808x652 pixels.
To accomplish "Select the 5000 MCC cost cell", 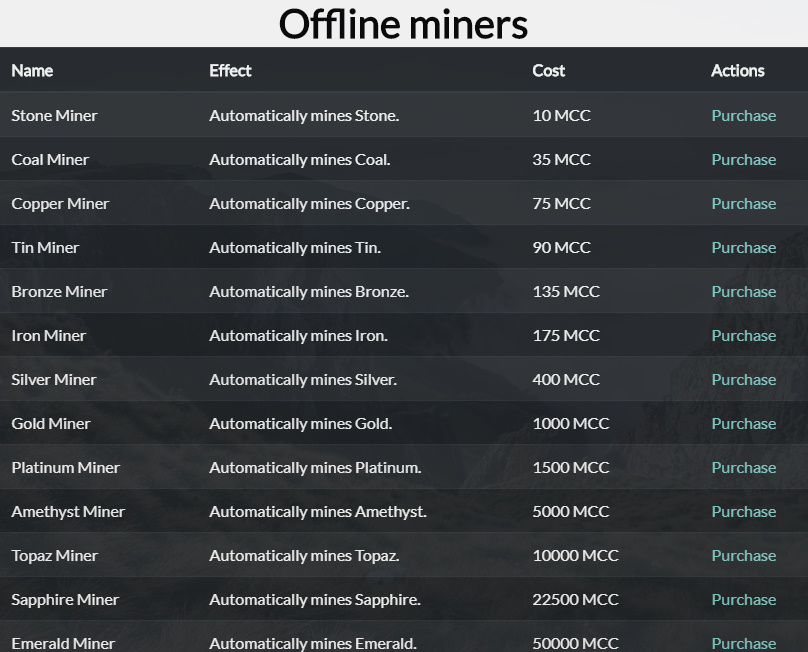I will tap(570, 512).
